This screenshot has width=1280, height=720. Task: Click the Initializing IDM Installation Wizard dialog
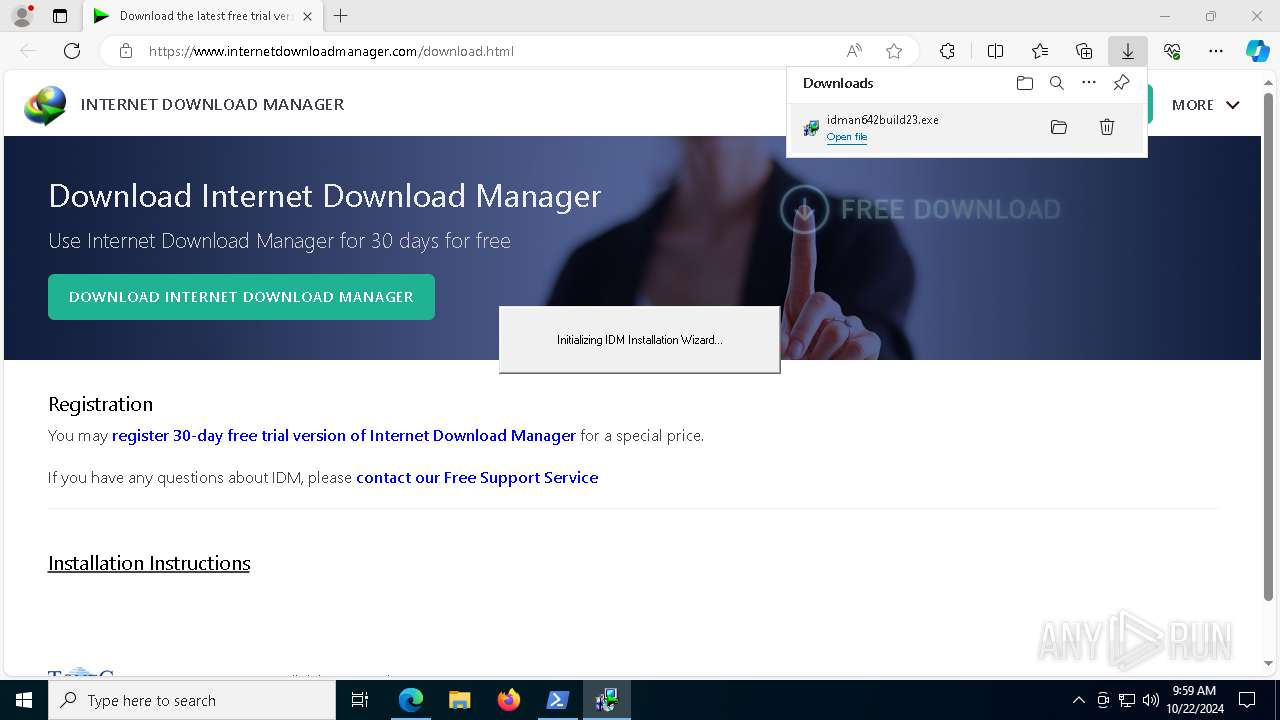point(639,340)
